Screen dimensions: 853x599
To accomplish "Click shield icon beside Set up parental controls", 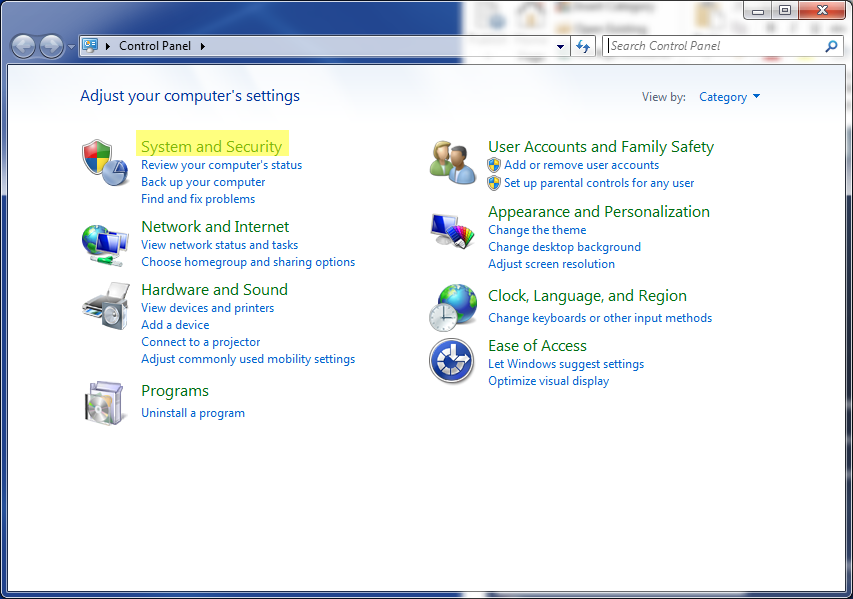I will tap(494, 183).
